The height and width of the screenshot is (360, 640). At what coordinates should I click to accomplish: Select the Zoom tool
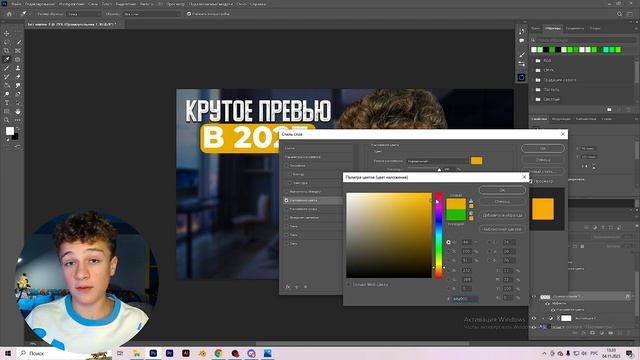coord(7,120)
